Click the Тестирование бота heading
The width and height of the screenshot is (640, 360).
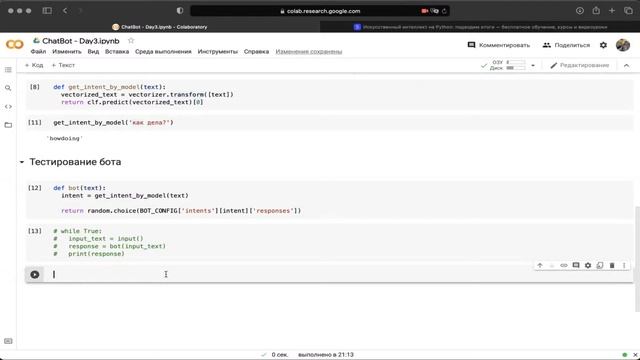(75, 162)
